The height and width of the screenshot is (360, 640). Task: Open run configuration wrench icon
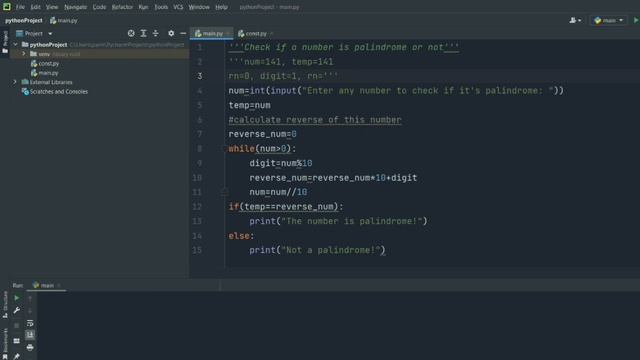point(16,311)
